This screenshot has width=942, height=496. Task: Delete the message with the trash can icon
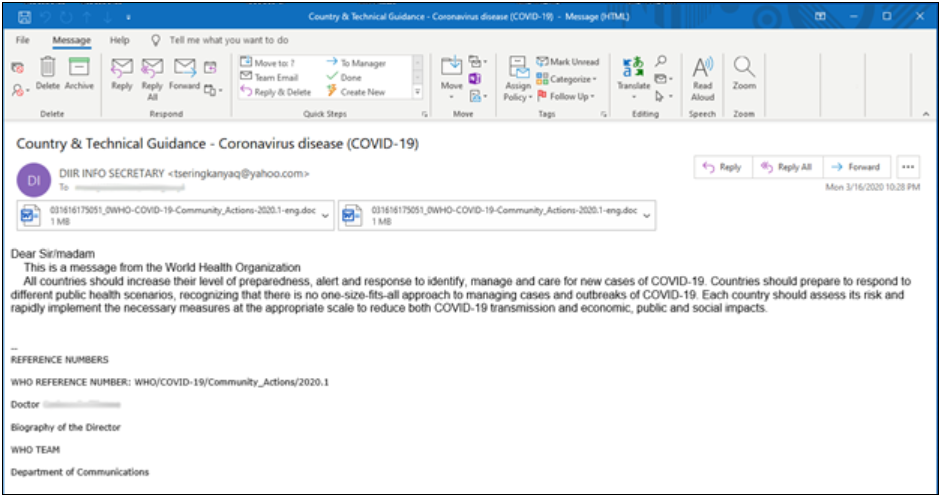(47, 74)
